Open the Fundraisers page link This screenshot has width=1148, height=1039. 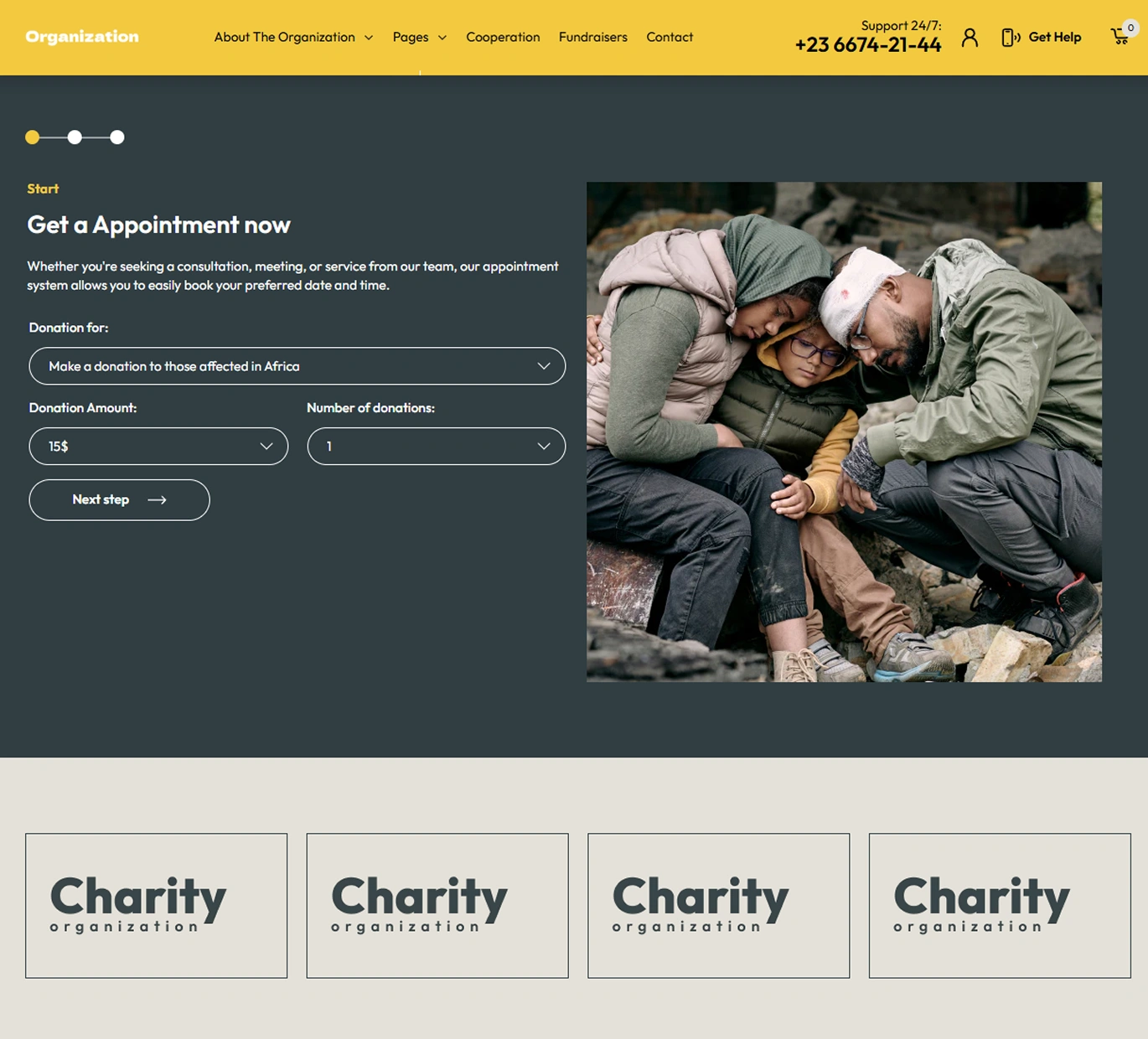tap(593, 37)
